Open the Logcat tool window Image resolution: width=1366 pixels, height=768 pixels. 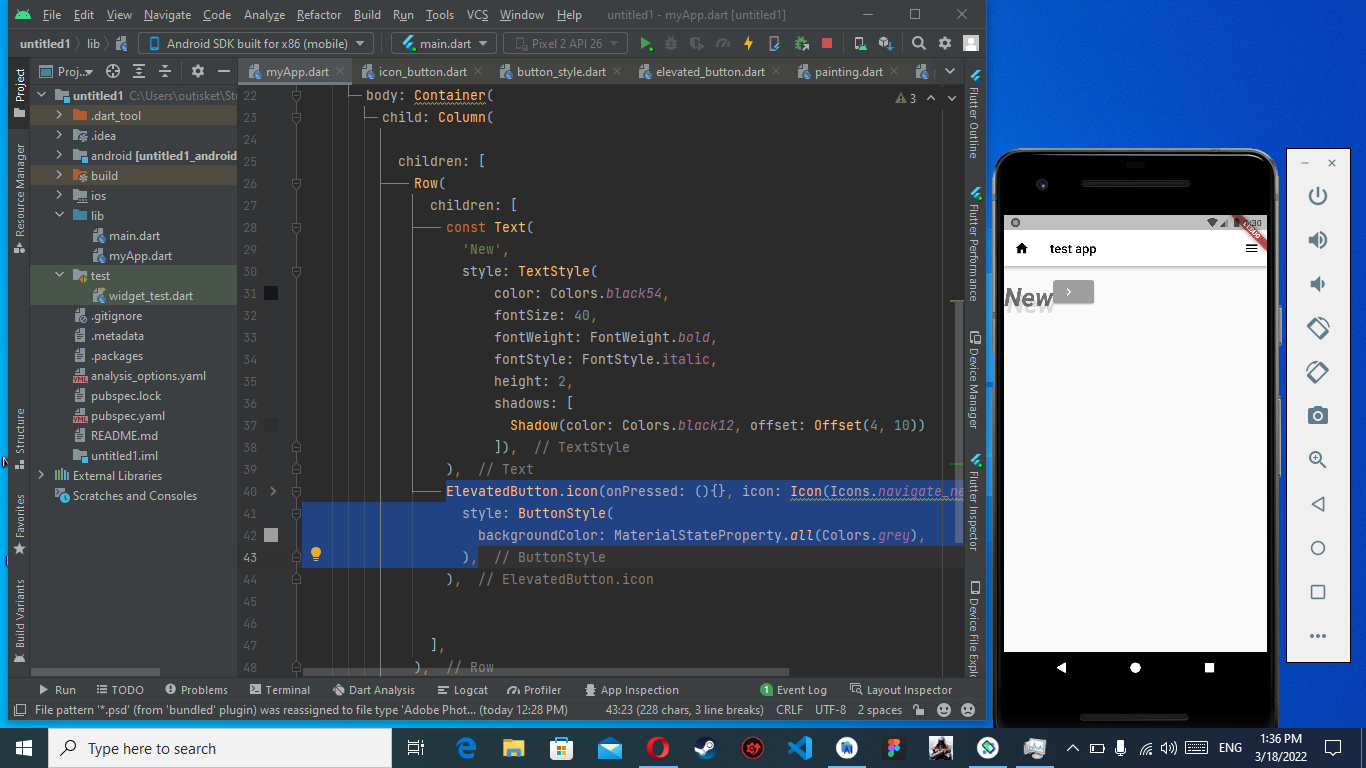click(x=462, y=690)
